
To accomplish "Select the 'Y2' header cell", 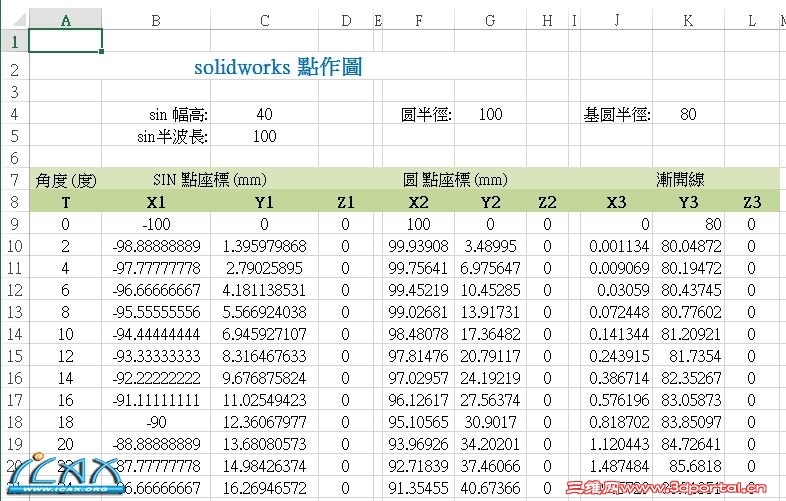I will [x=490, y=202].
